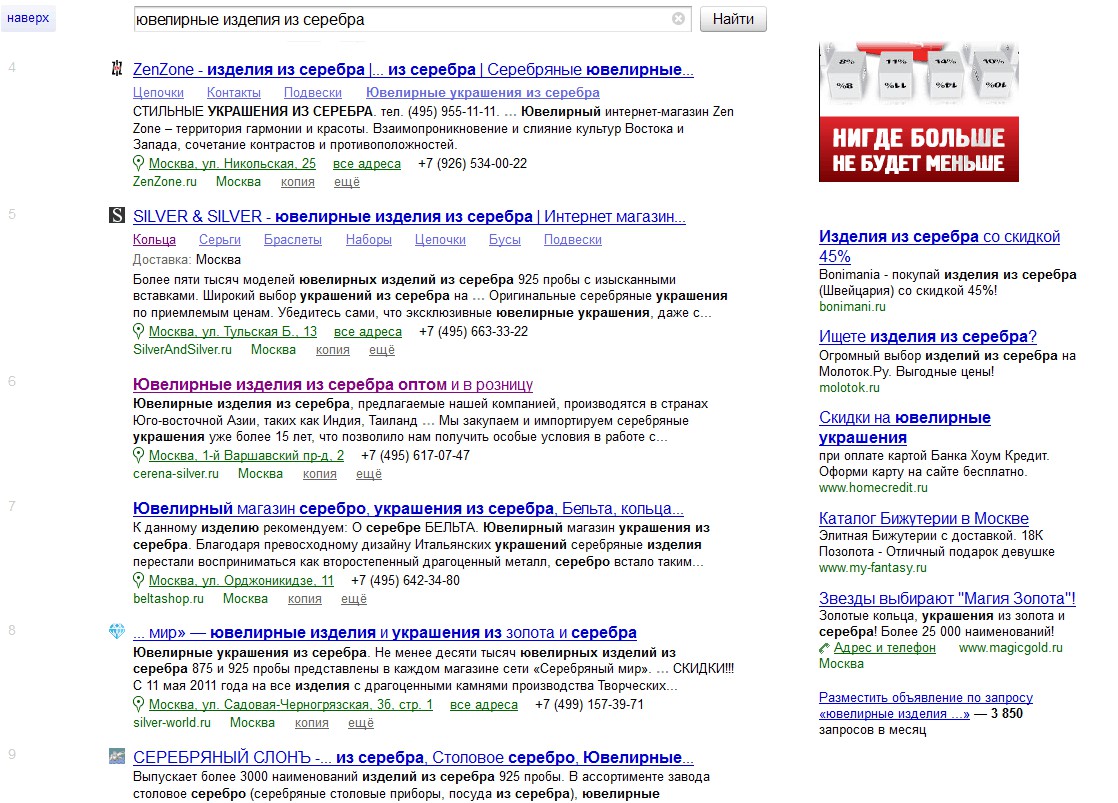Open the ZenZone result title
The image size is (1118, 803).
[x=413, y=70]
